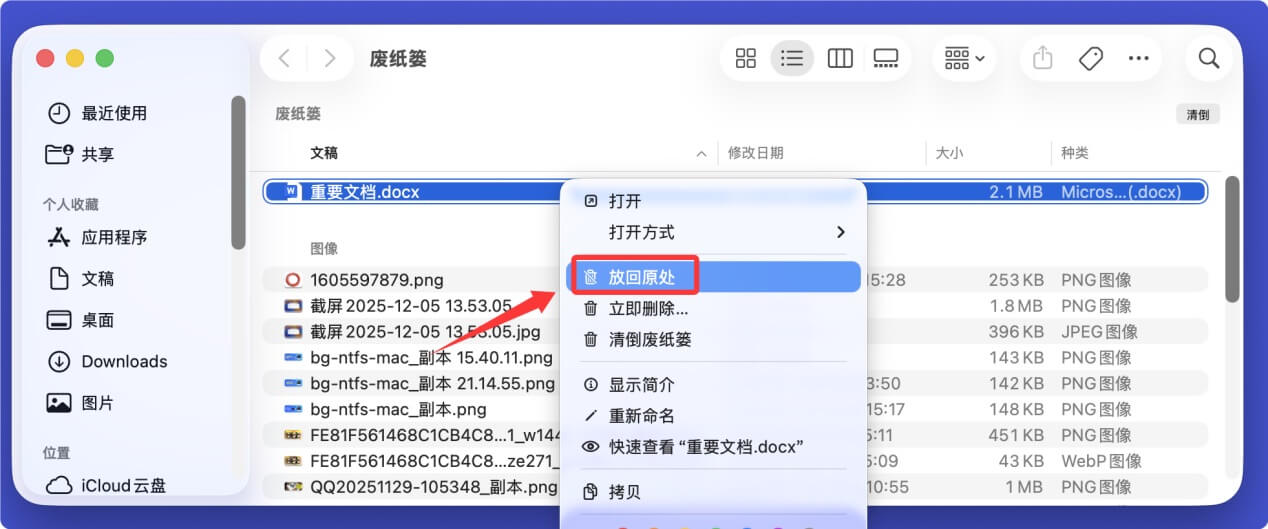Click the file list vertical scrollbar
1268x529 pixels.
(1232, 239)
